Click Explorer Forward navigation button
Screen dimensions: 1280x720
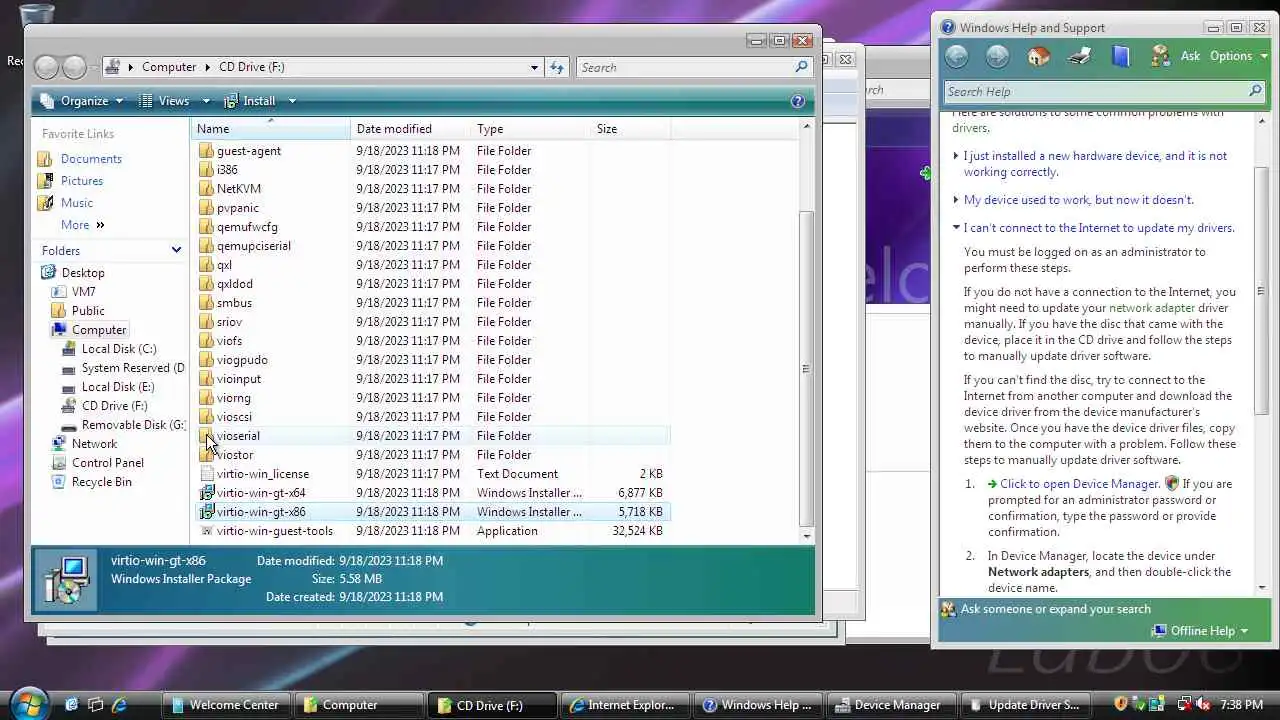pyautogui.click(x=75, y=67)
